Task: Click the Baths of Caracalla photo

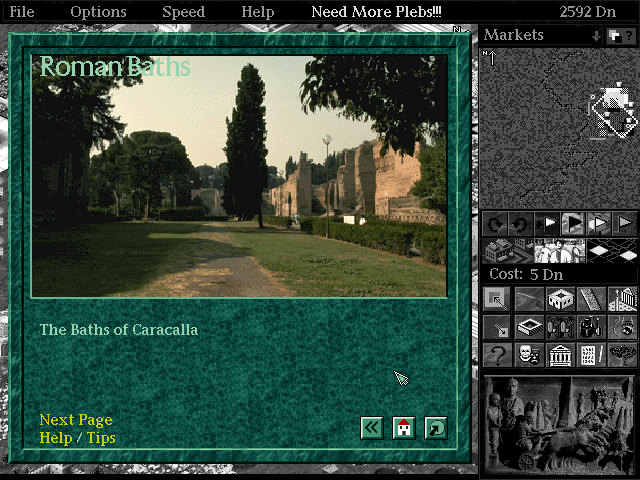Action: [x=239, y=176]
